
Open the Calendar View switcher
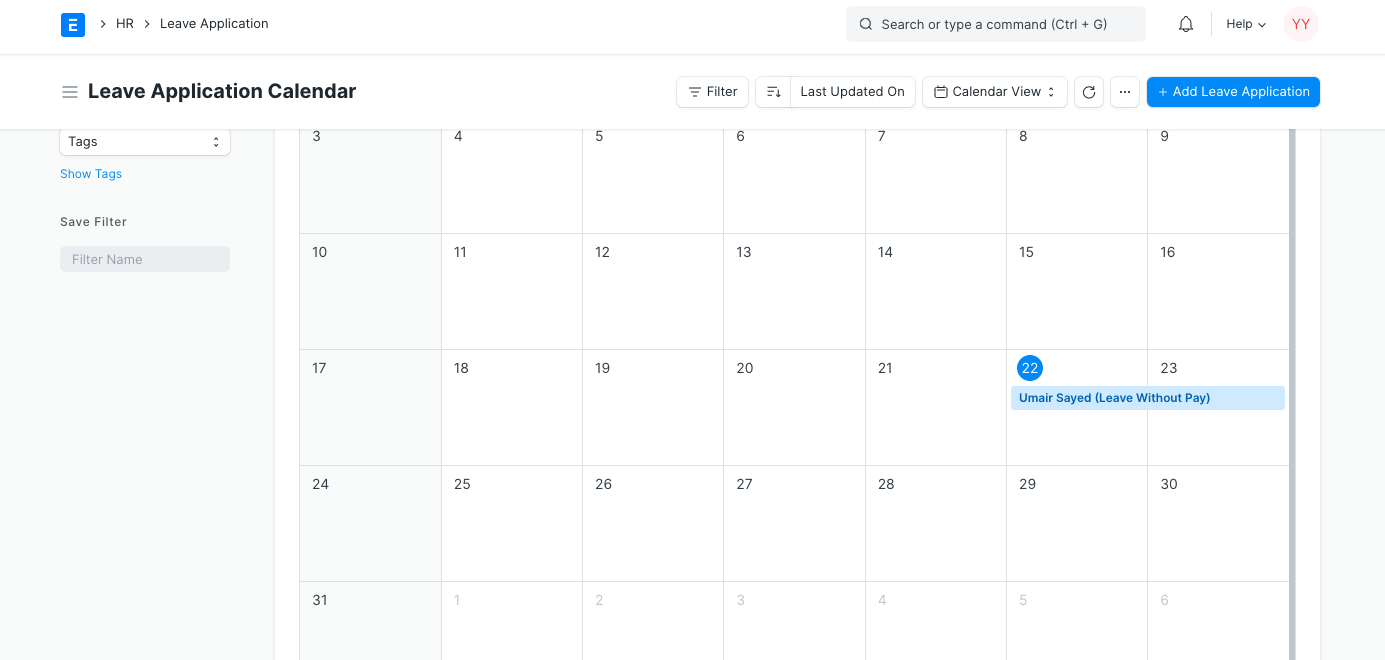(995, 92)
